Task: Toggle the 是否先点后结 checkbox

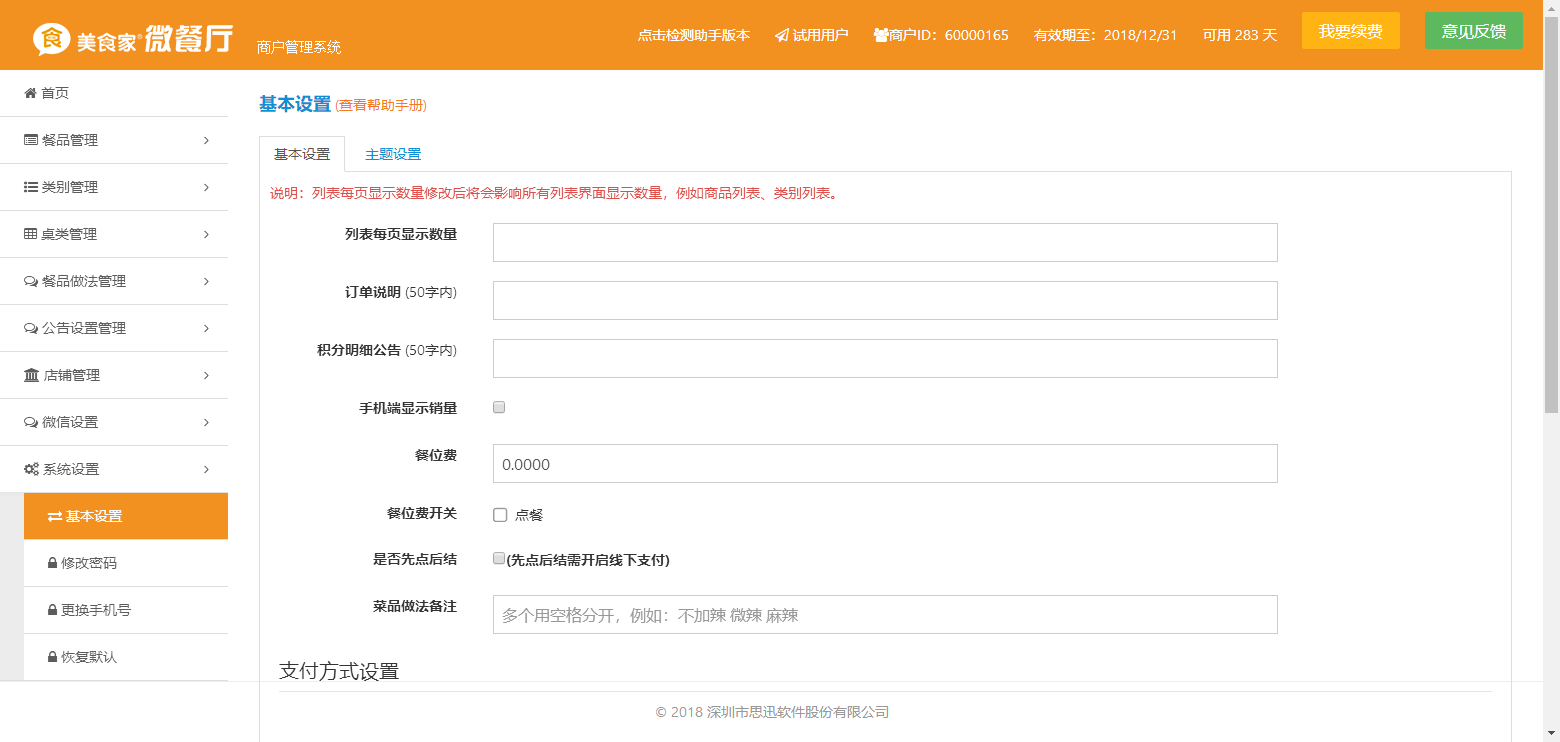Action: [x=499, y=559]
